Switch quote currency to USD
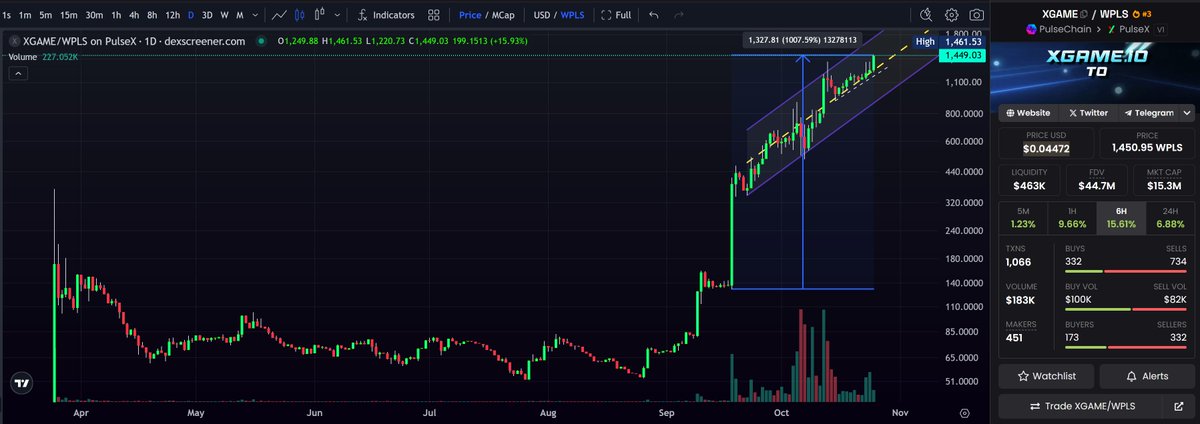 click(x=542, y=15)
